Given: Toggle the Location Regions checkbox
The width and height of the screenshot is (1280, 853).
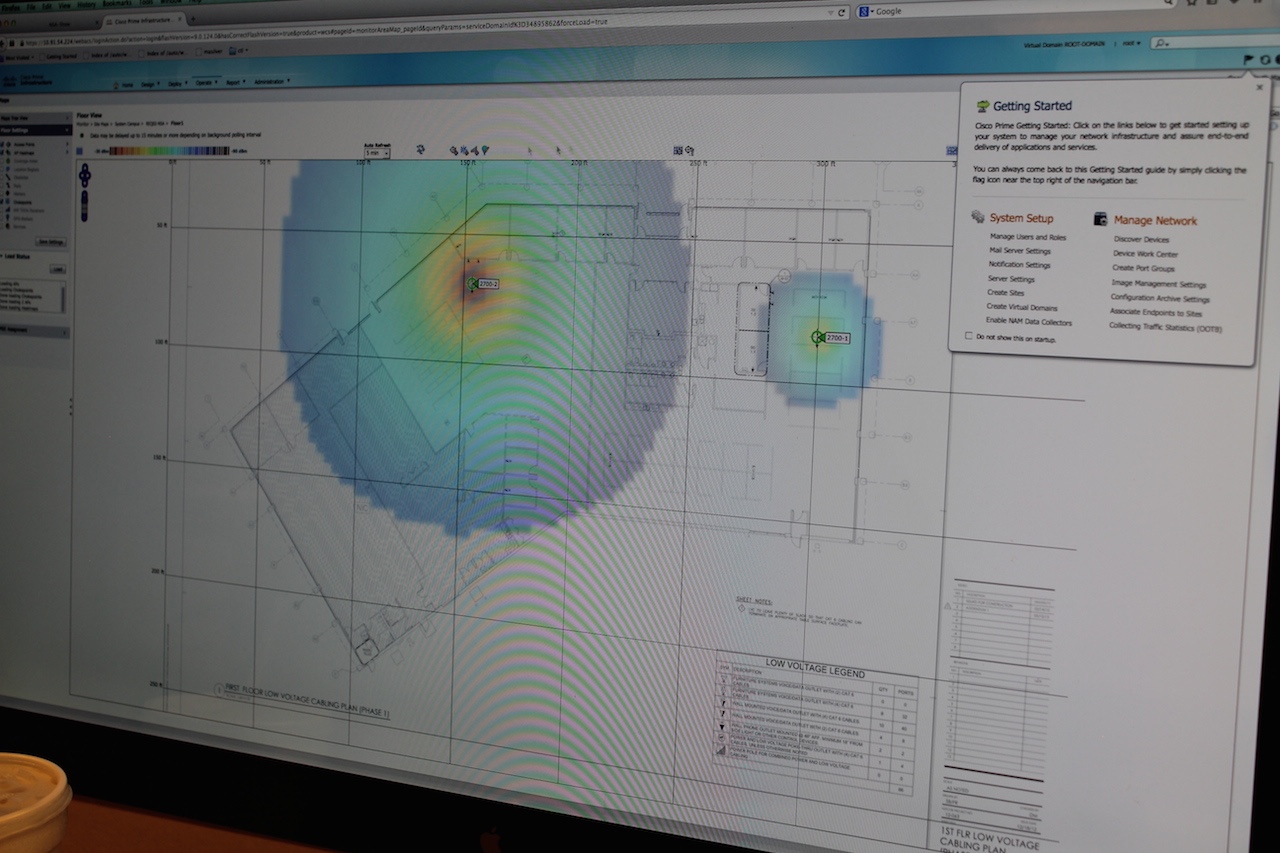Looking at the screenshot, I should point(2,168).
